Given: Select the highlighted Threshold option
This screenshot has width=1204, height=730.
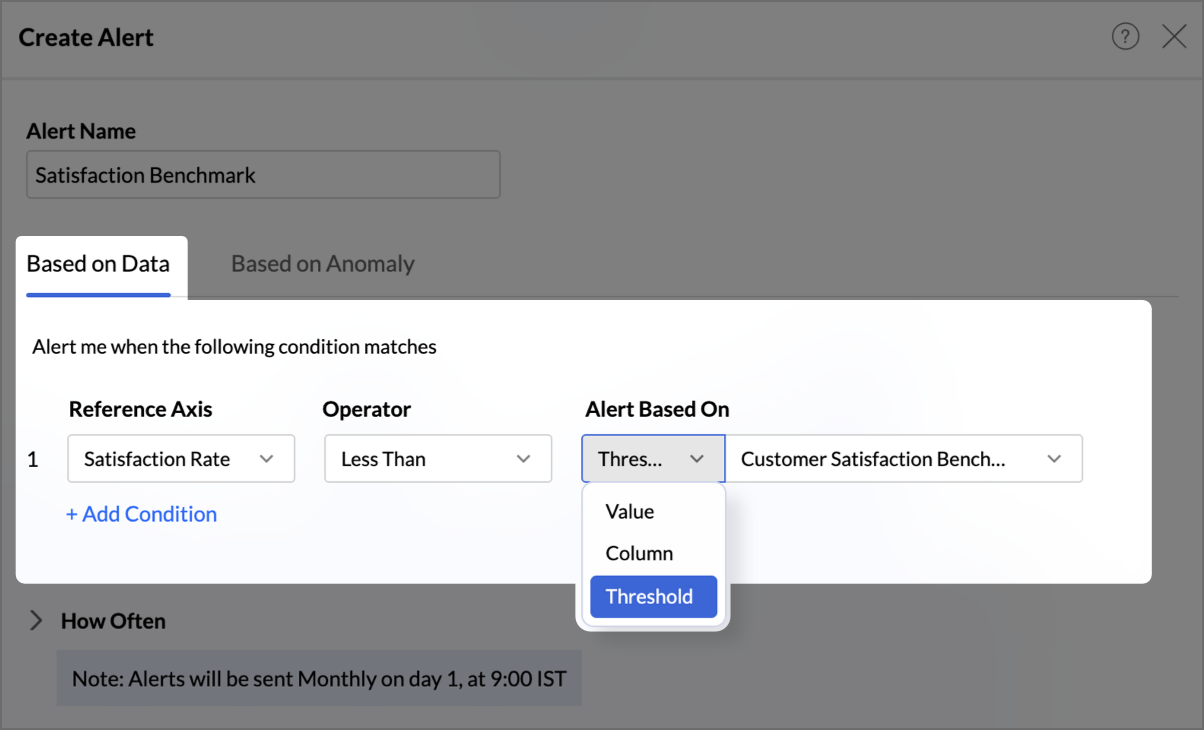Looking at the screenshot, I should [653, 596].
